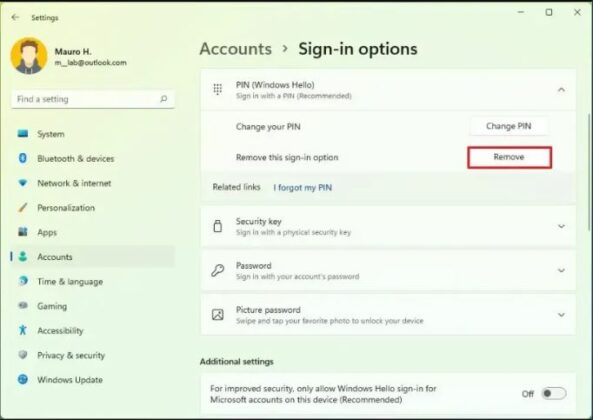Viewport: 593px width, 420px height.
Task: Click the Remove PIN button
Action: [x=509, y=157]
